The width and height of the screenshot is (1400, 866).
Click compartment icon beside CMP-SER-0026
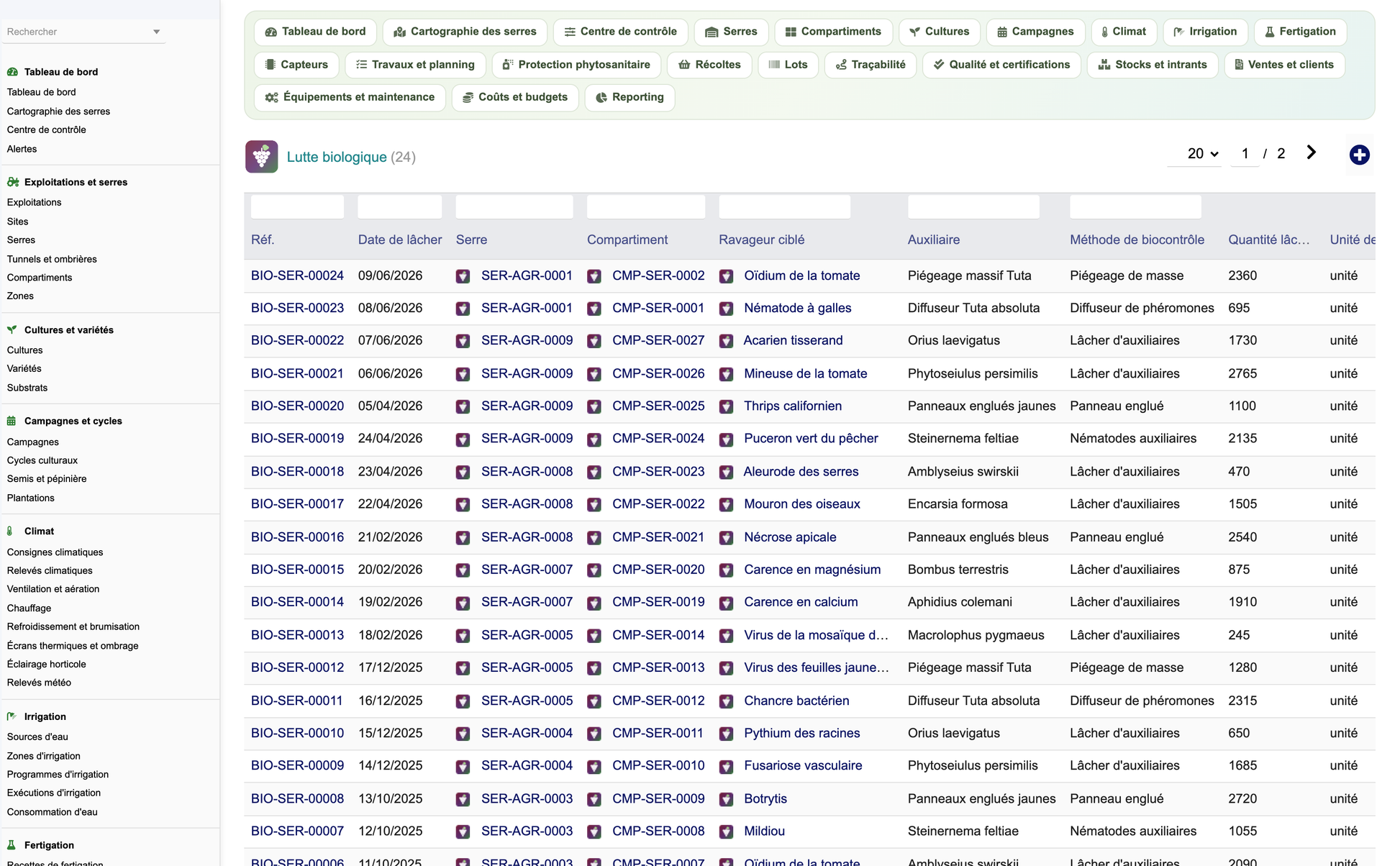pyautogui.click(x=594, y=374)
